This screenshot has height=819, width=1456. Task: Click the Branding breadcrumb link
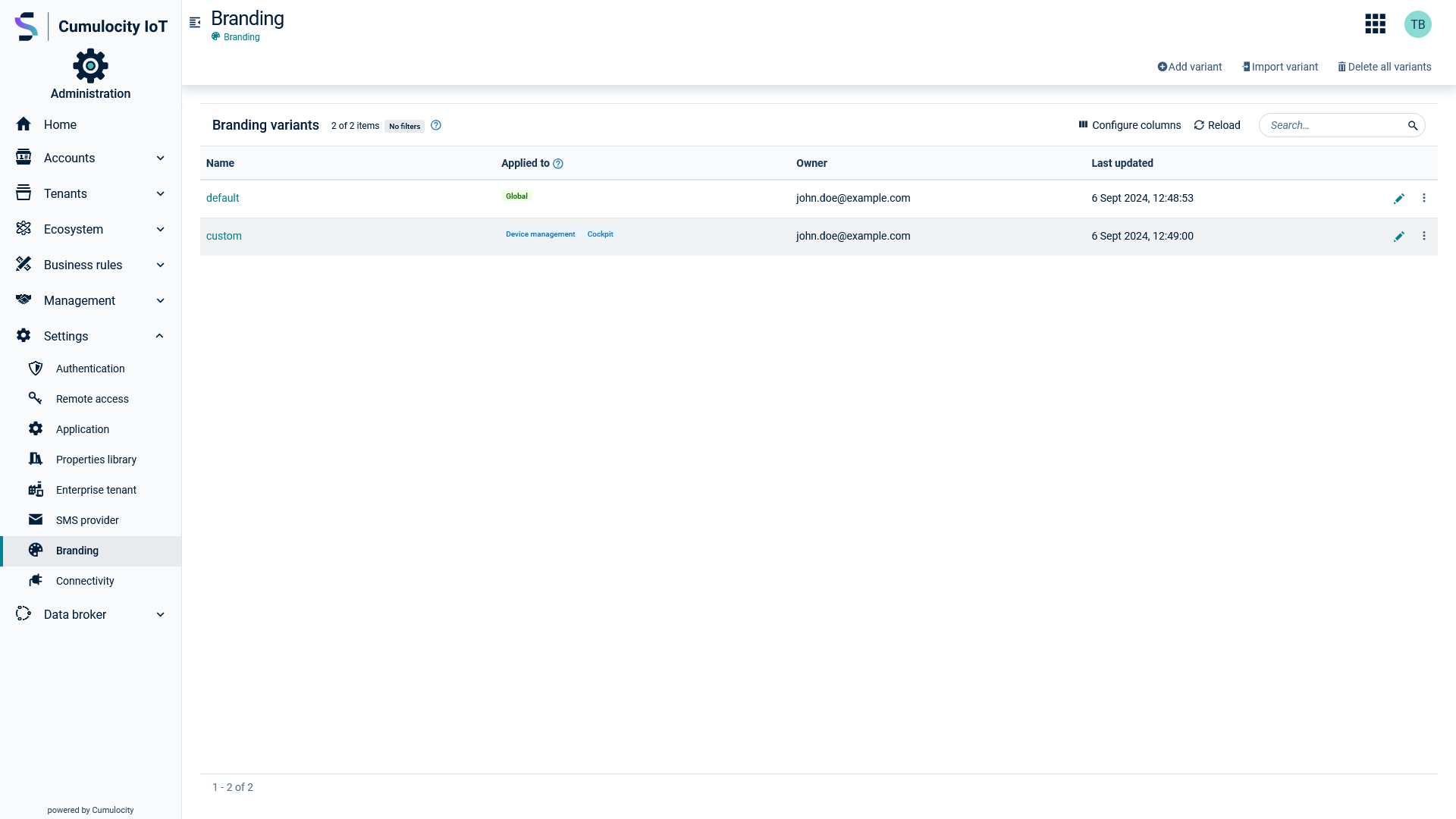pos(236,37)
